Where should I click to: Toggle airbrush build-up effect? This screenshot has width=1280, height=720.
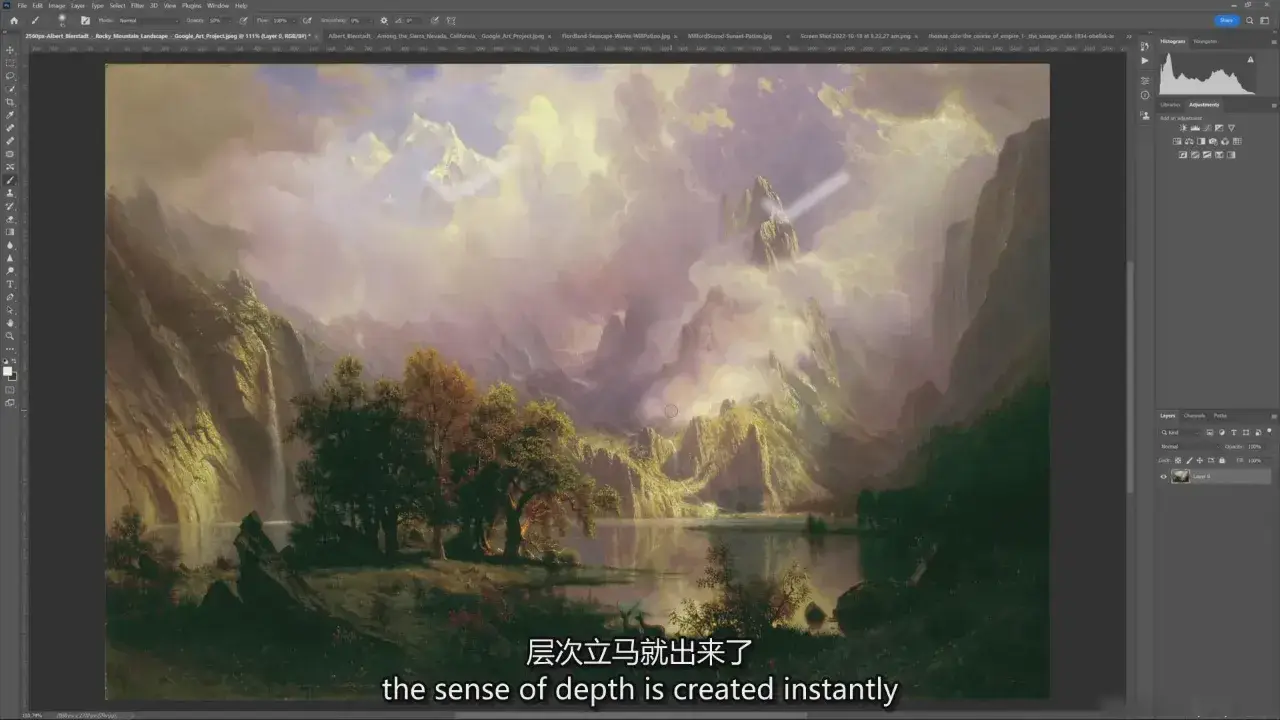click(x=307, y=20)
